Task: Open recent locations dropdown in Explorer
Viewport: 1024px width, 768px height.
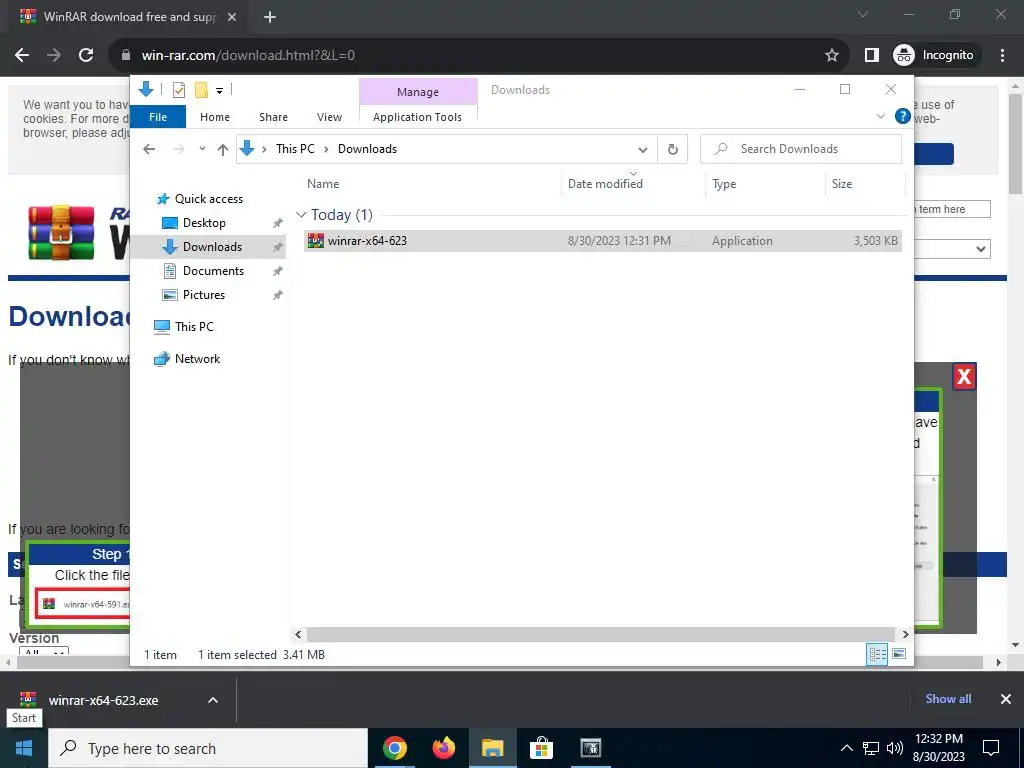Action: tap(202, 149)
